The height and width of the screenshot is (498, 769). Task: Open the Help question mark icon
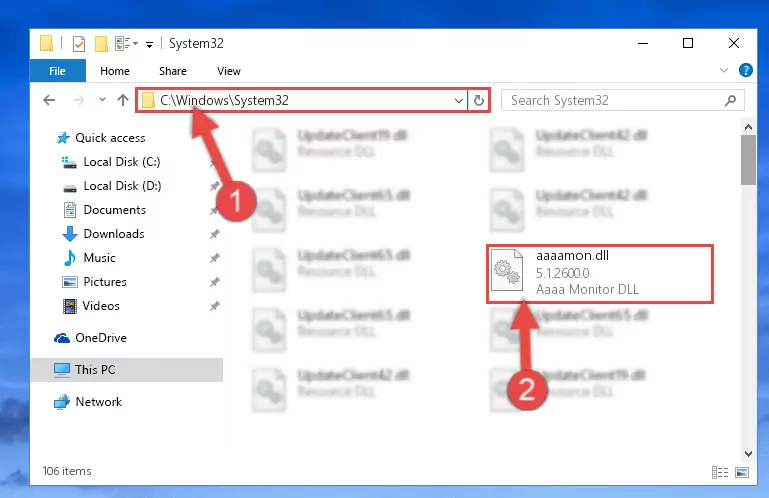745,70
